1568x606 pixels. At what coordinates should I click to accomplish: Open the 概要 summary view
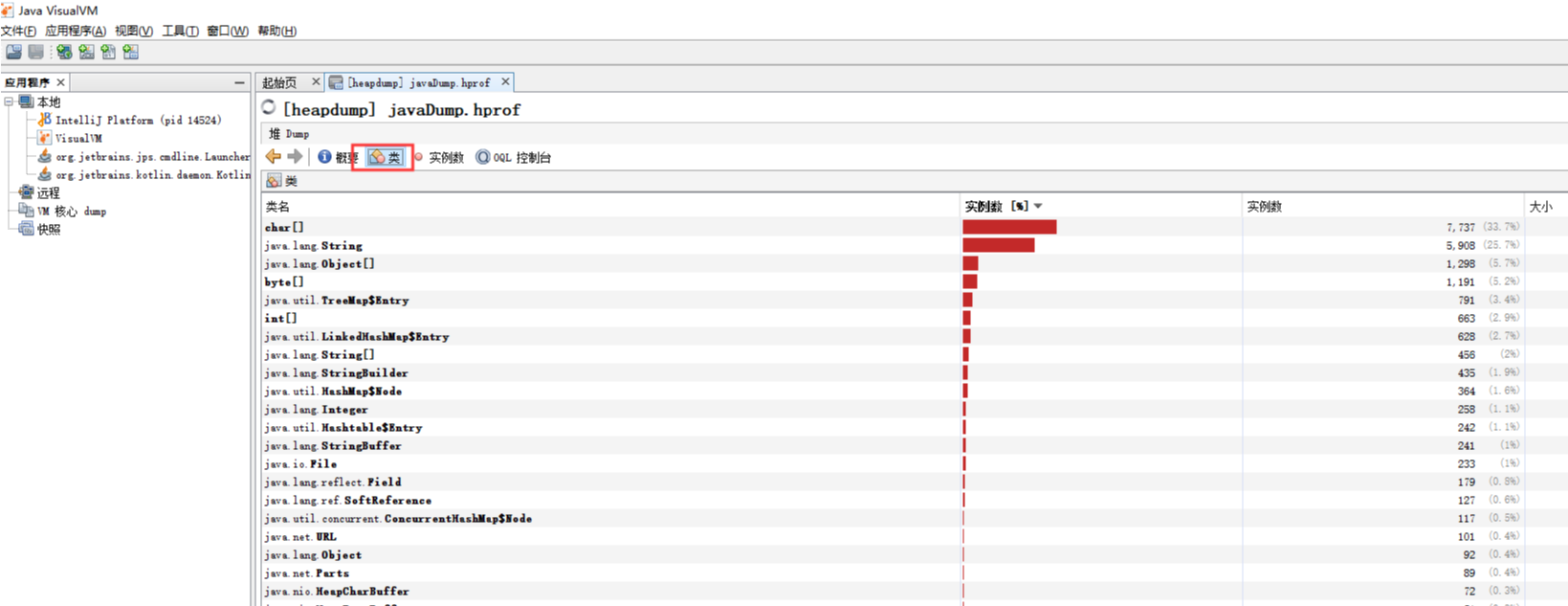tap(338, 157)
